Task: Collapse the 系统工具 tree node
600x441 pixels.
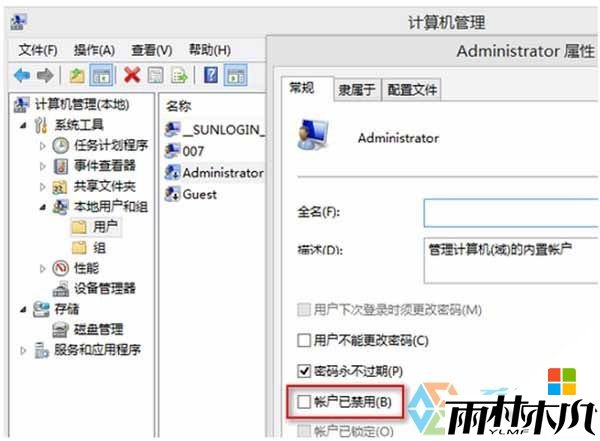Action: click(24, 125)
